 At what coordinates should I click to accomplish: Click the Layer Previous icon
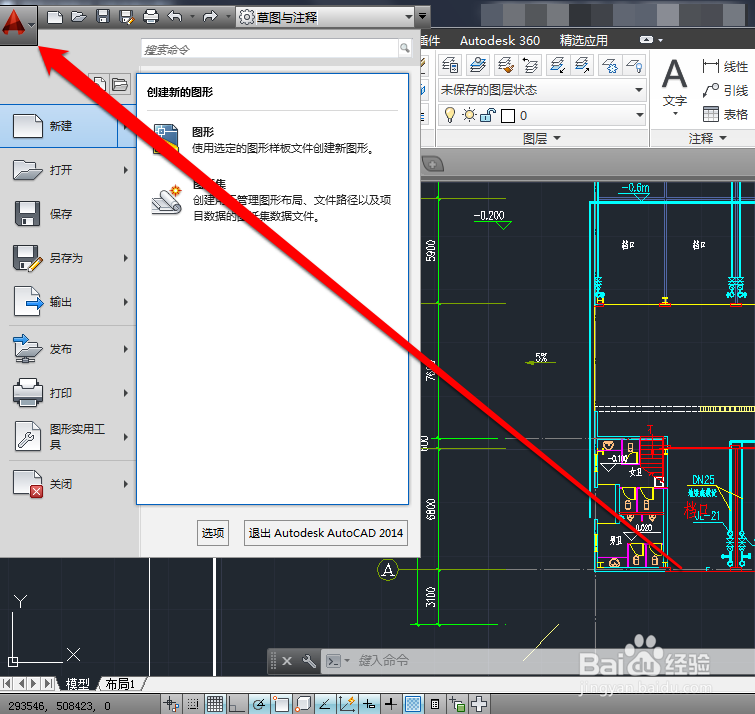(x=531, y=65)
